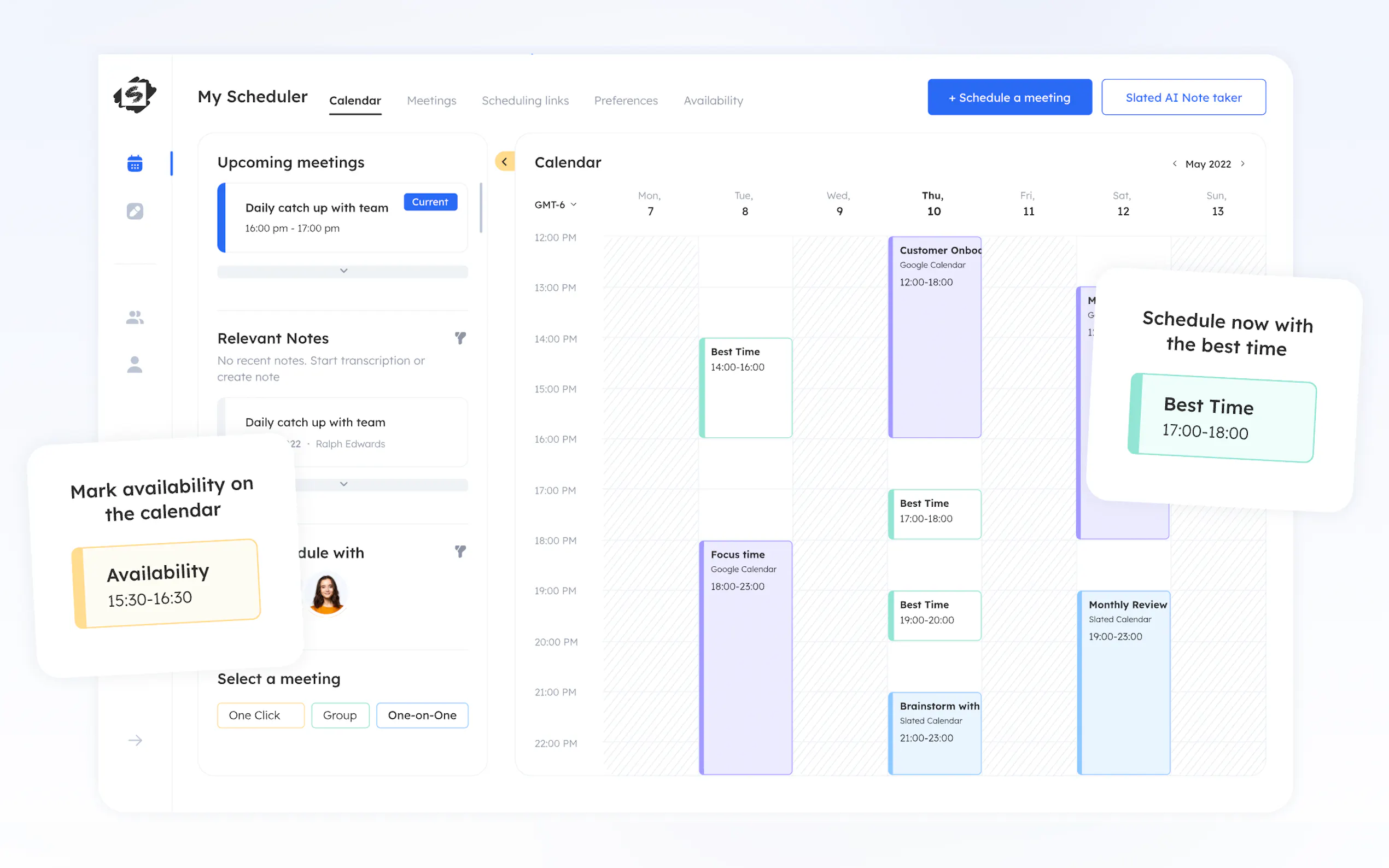Filter Relevant Notes with funnel icon
This screenshot has height=868, width=1389.
(460, 338)
